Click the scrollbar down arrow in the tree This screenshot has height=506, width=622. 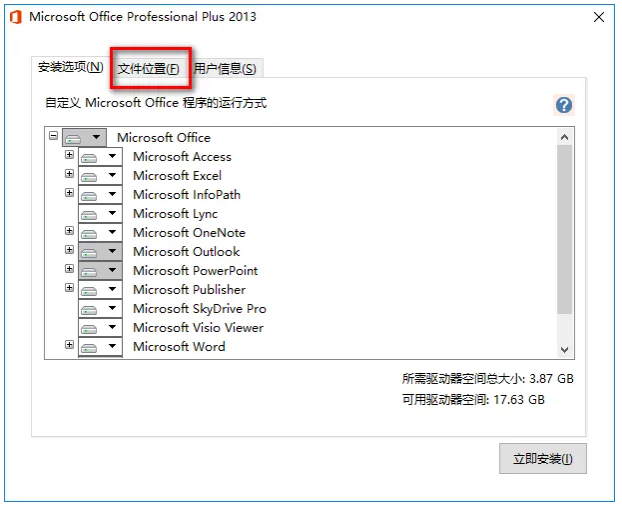tap(564, 349)
